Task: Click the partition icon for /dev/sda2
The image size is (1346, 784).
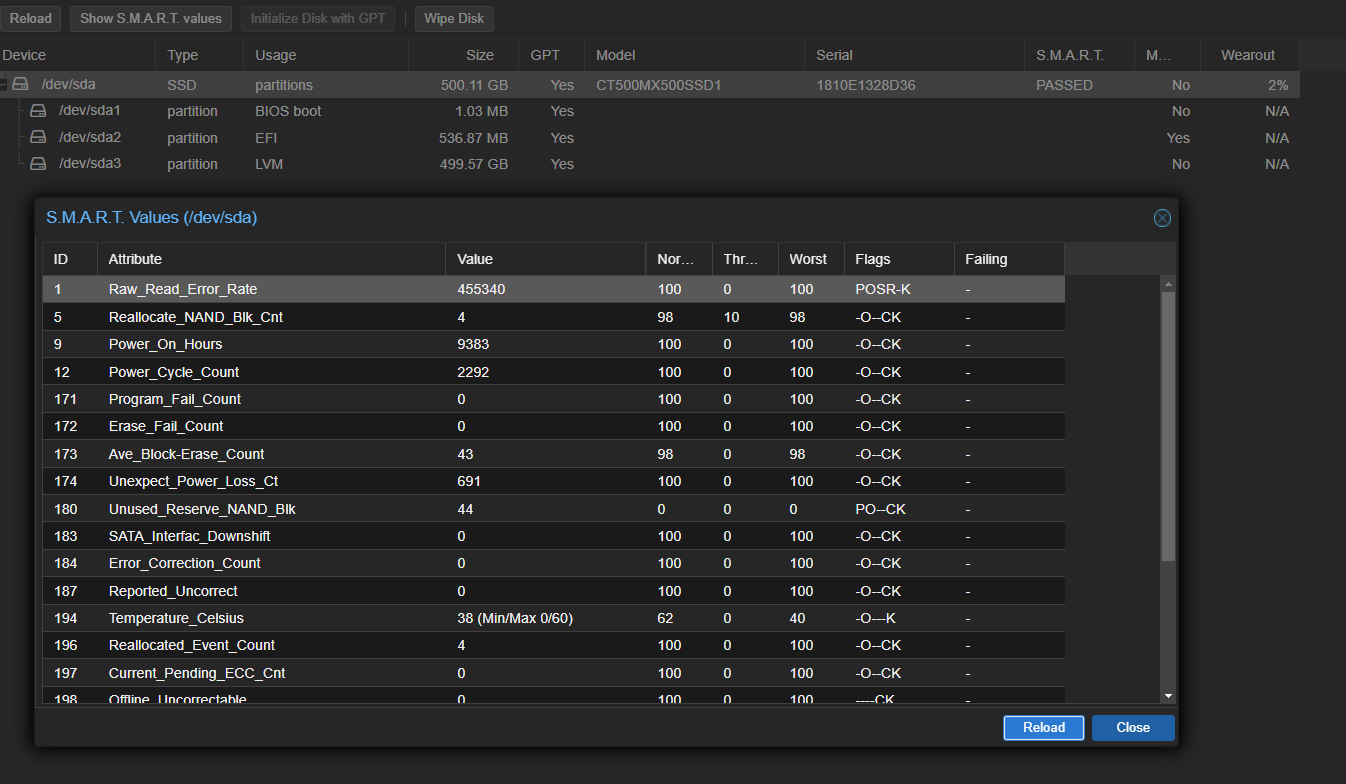Action: point(38,137)
